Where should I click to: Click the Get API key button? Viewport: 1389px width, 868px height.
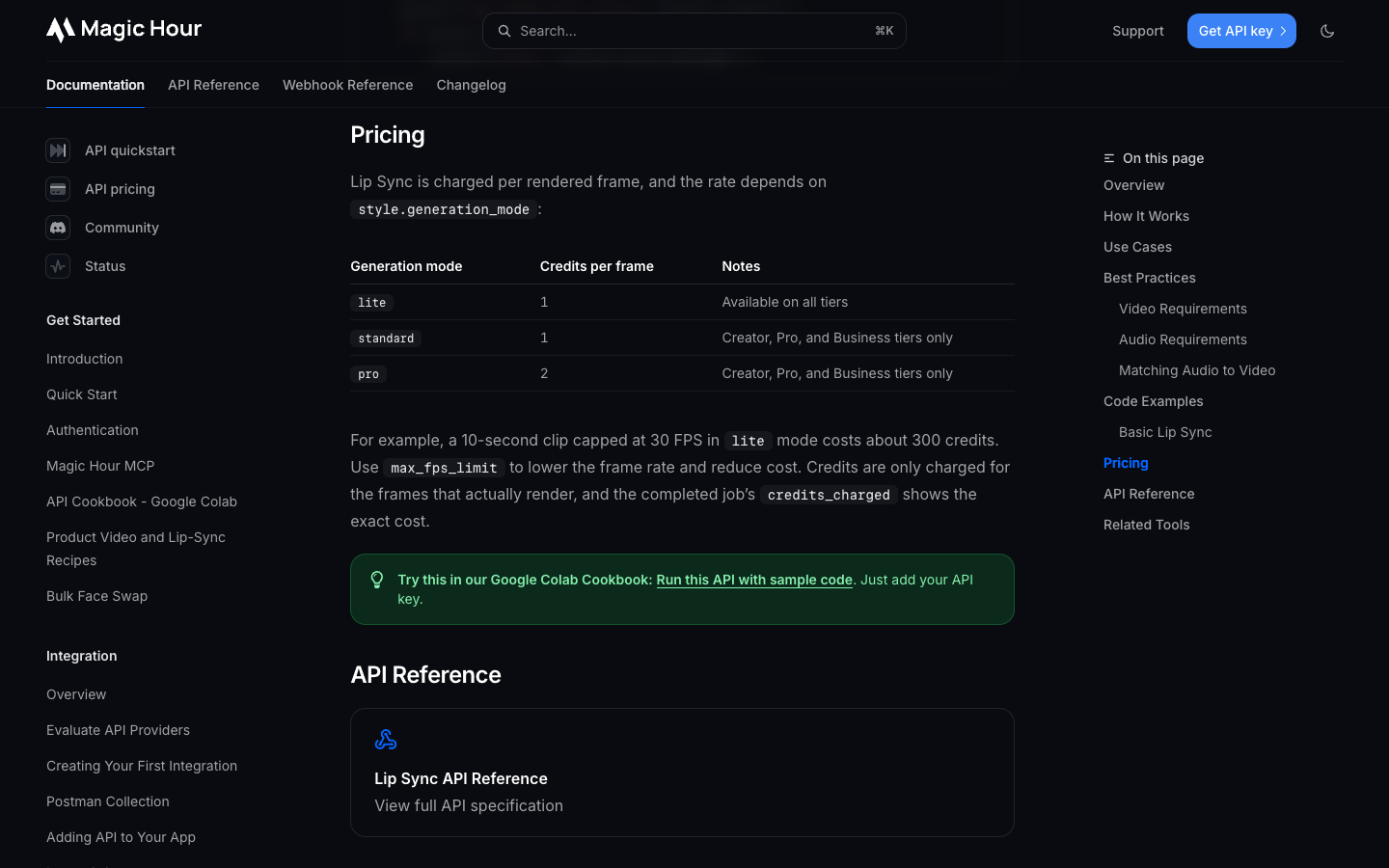pos(1241,31)
